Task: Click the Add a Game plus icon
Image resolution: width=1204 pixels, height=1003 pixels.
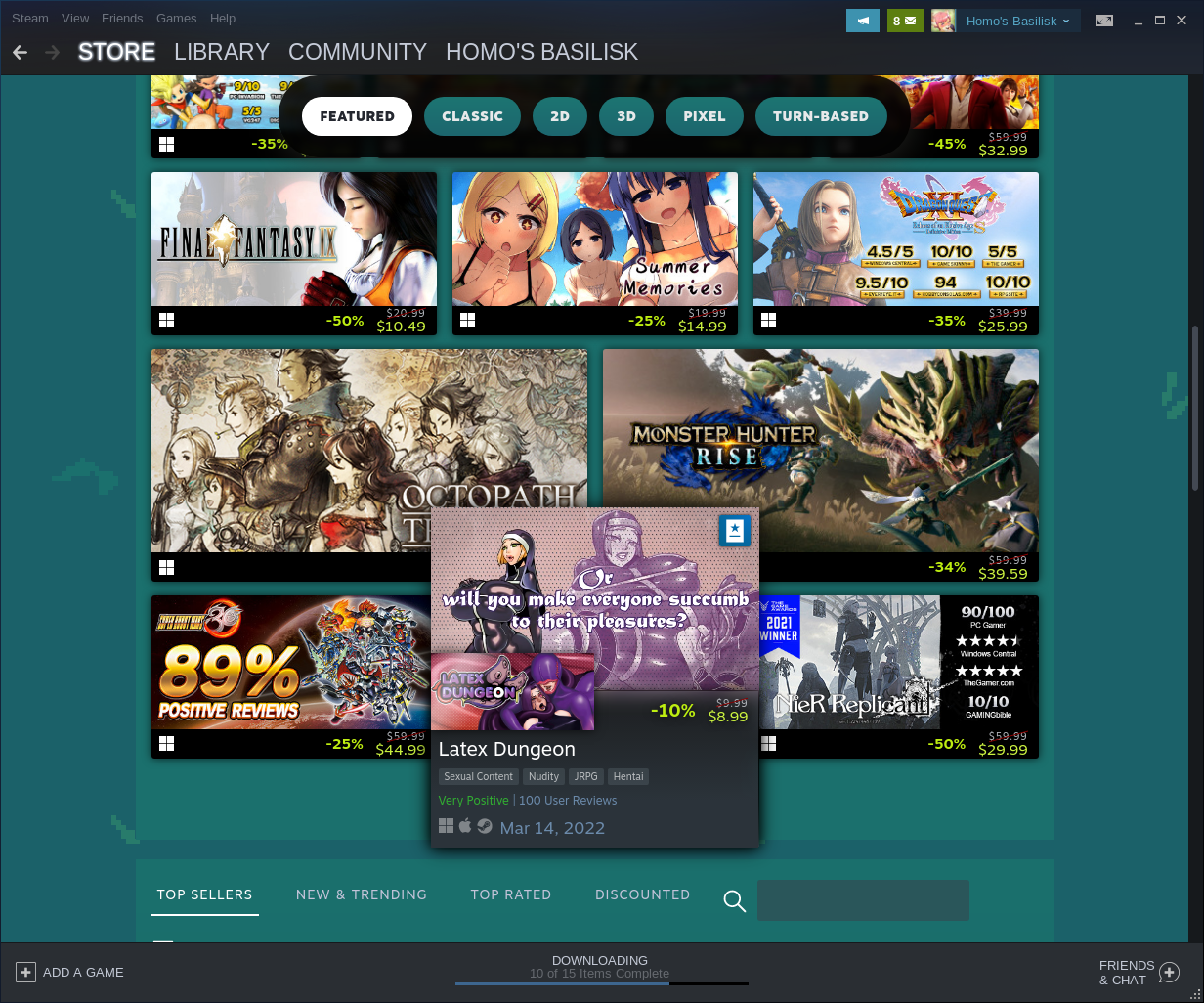Action: (x=26, y=972)
